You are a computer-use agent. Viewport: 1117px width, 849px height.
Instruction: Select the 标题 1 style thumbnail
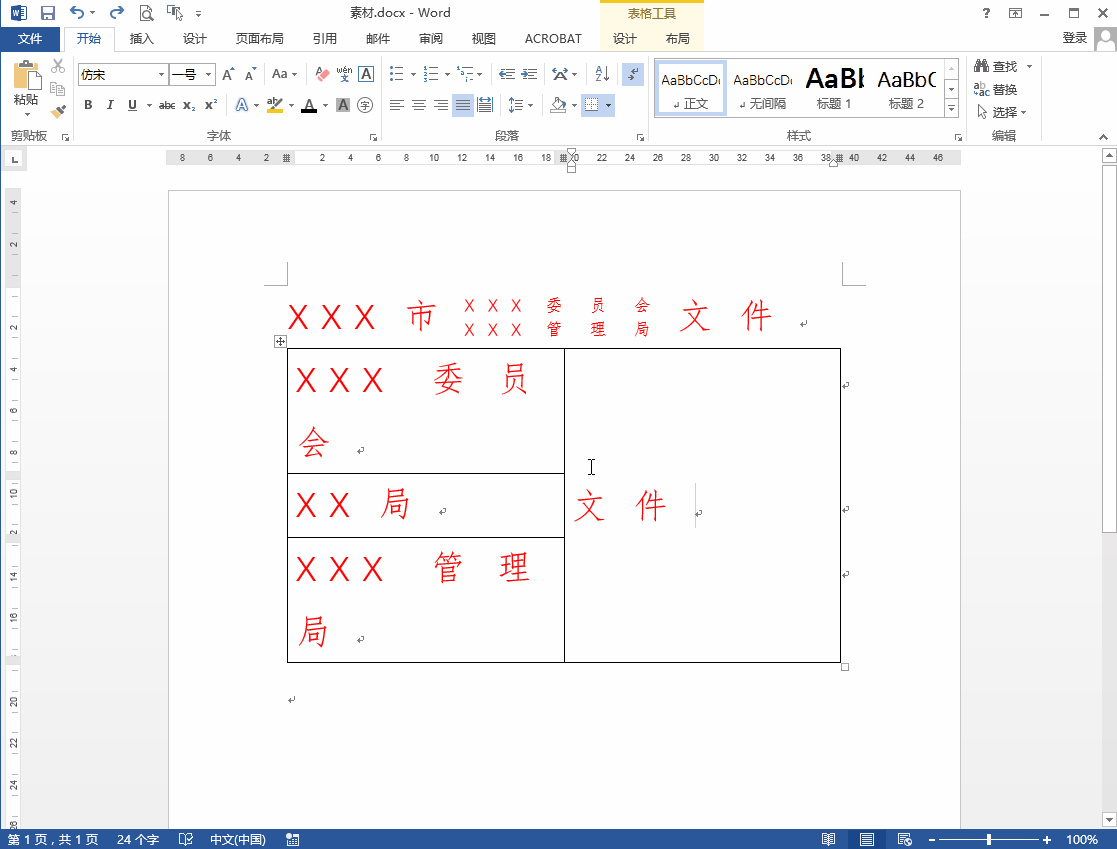point(834,88)
